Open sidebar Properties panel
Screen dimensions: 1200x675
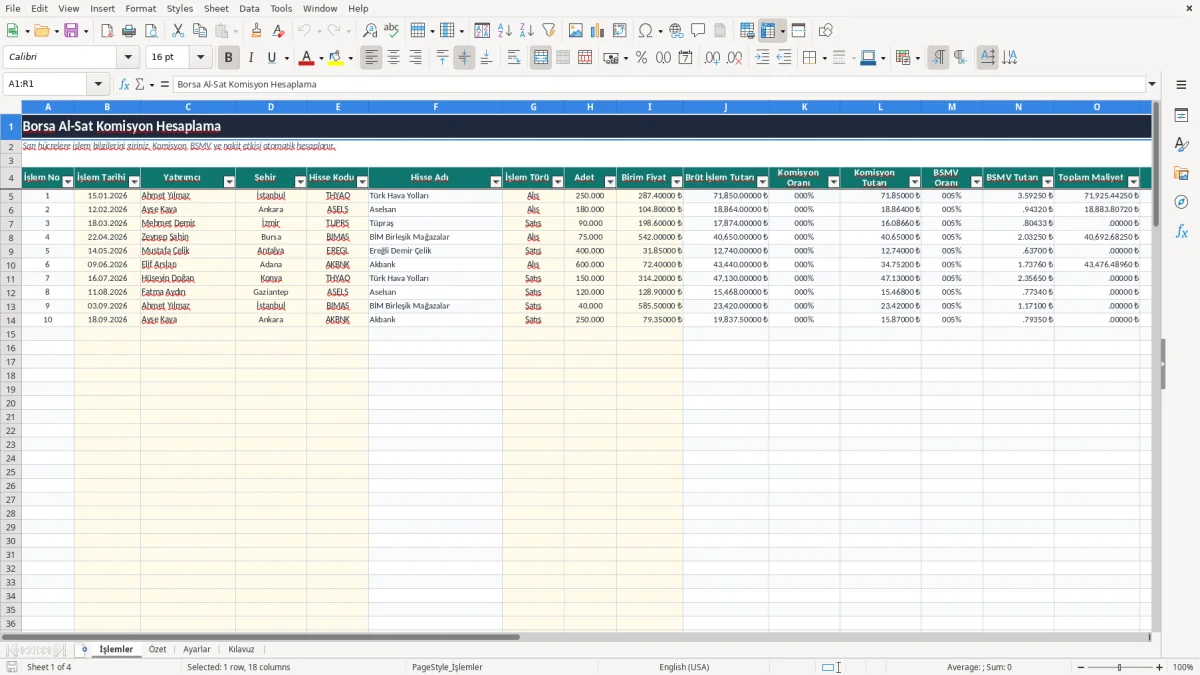click(x=1181, y=115)
